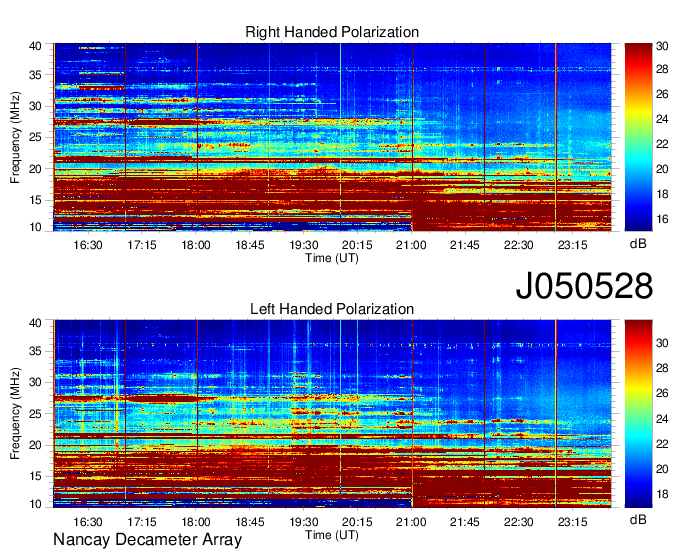This screenshot has height=552, width=680.
Task: Click the 15 MHz tick of Right Handed plot
Action: 35,200
